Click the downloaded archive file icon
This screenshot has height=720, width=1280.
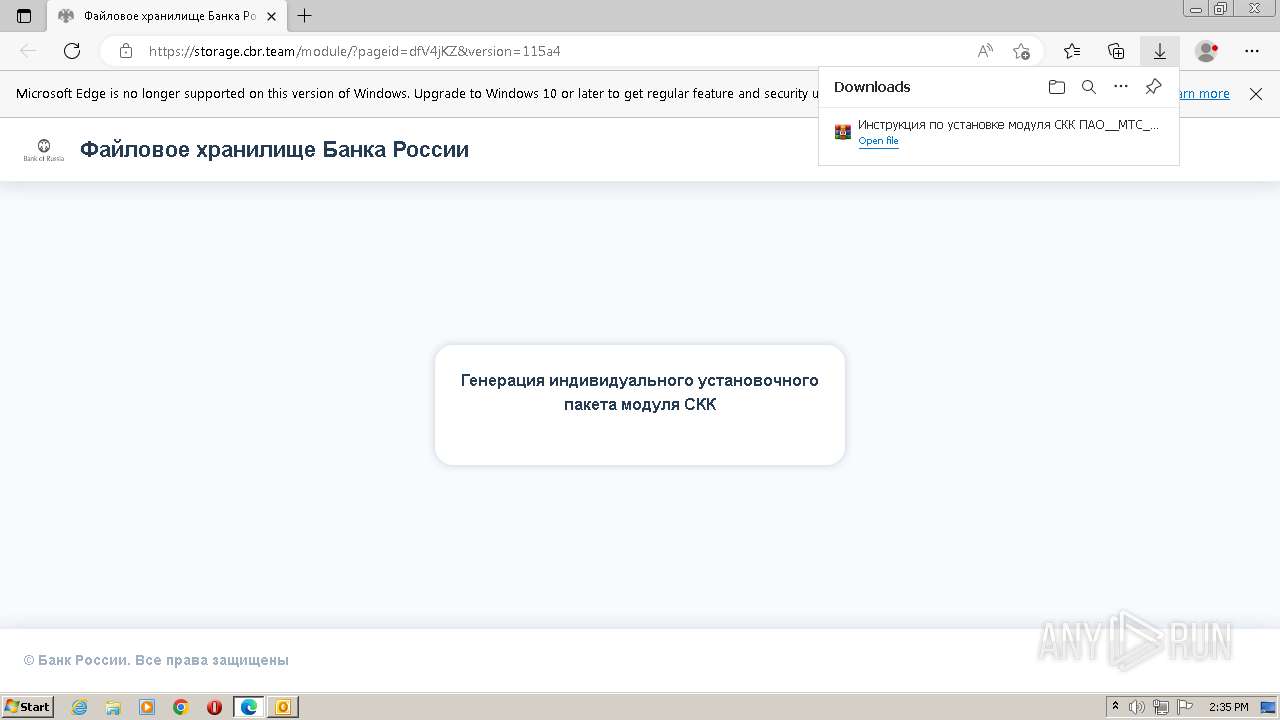(x=843, y=132)
